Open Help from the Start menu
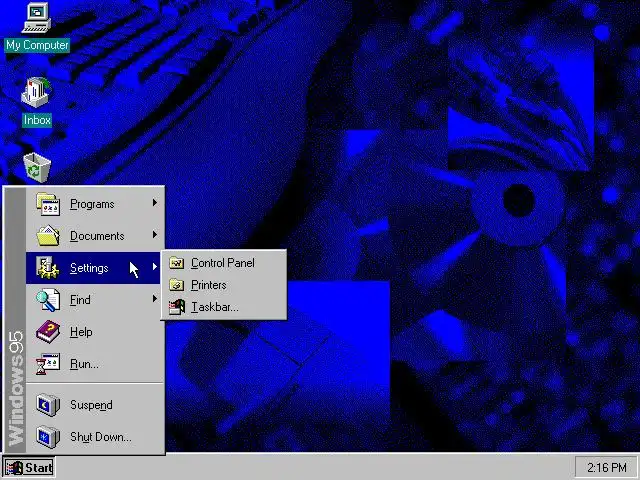640x480 pixels. click(x=95, y=332)
